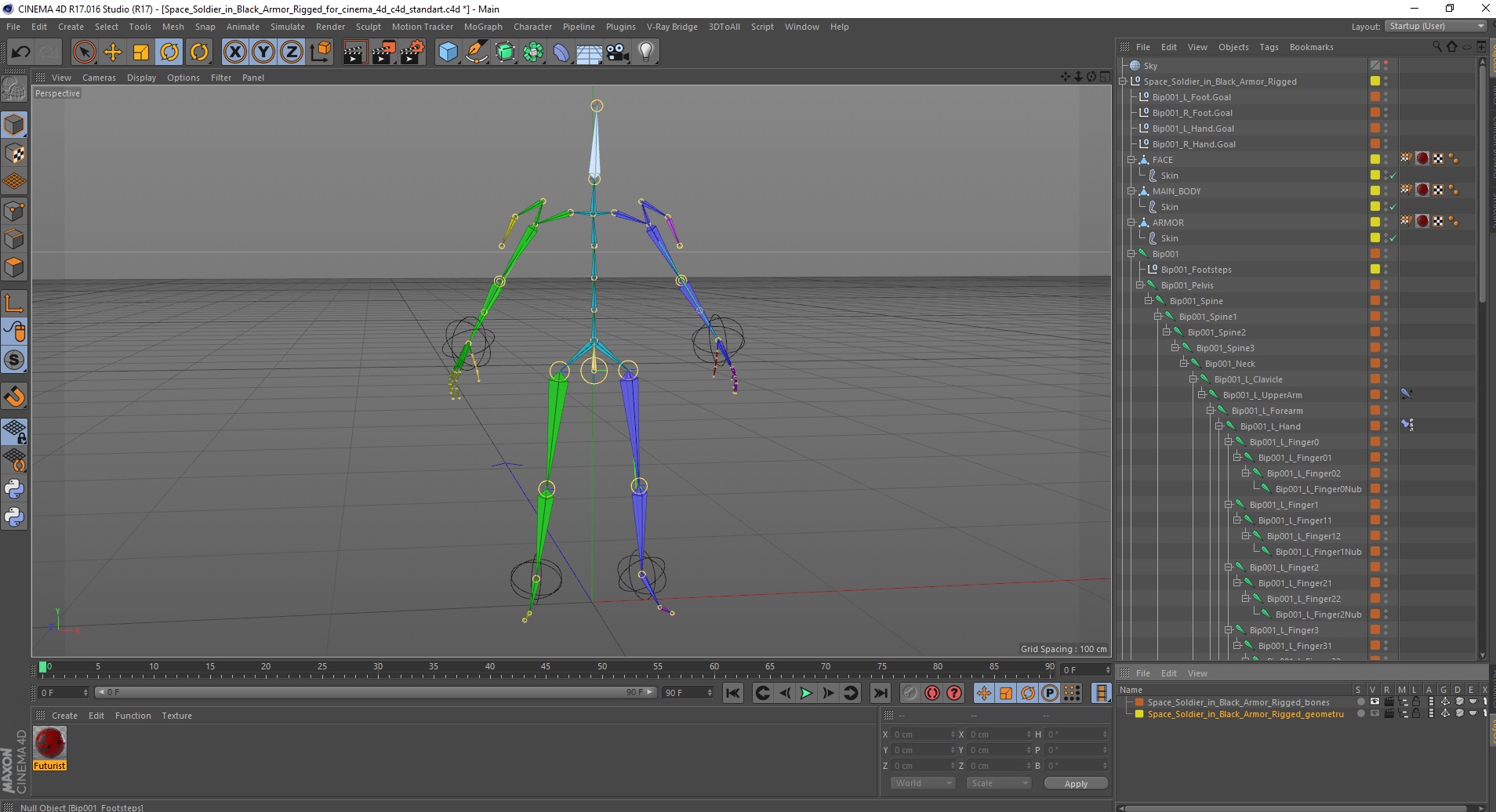Click the timeline range slider bar
The width and height of the screenshot is (1496, 812).
(x=375, y=692)
